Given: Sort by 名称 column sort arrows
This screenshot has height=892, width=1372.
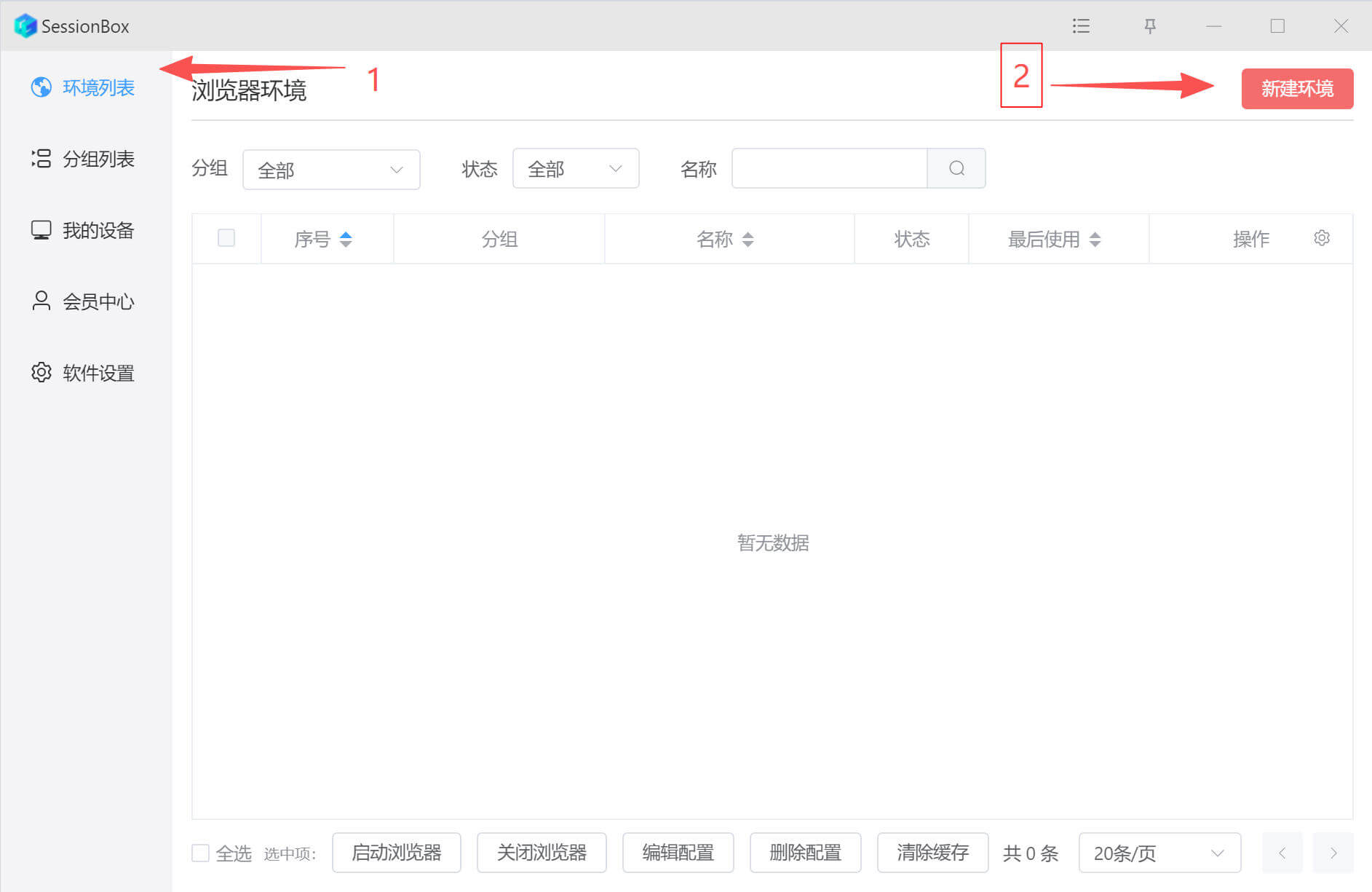Looking at the screenshot, I should (748, 239).
